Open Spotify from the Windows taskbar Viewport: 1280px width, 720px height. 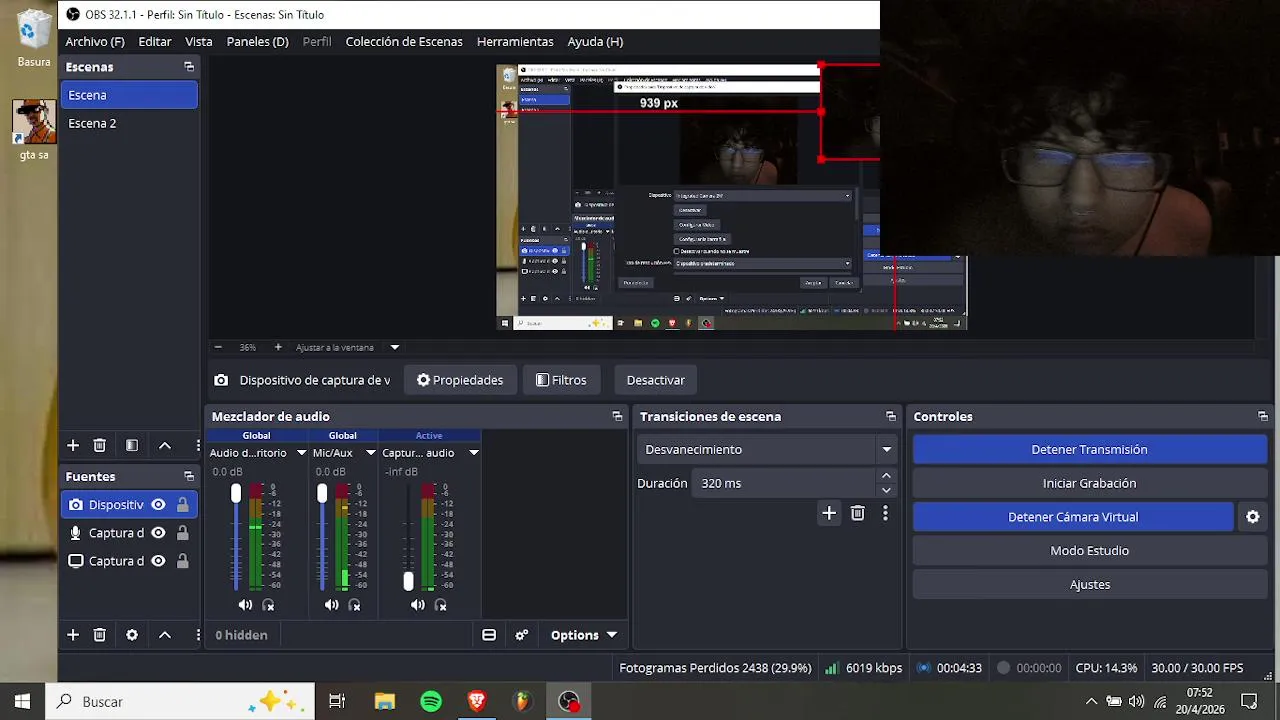tap(431, 702)
